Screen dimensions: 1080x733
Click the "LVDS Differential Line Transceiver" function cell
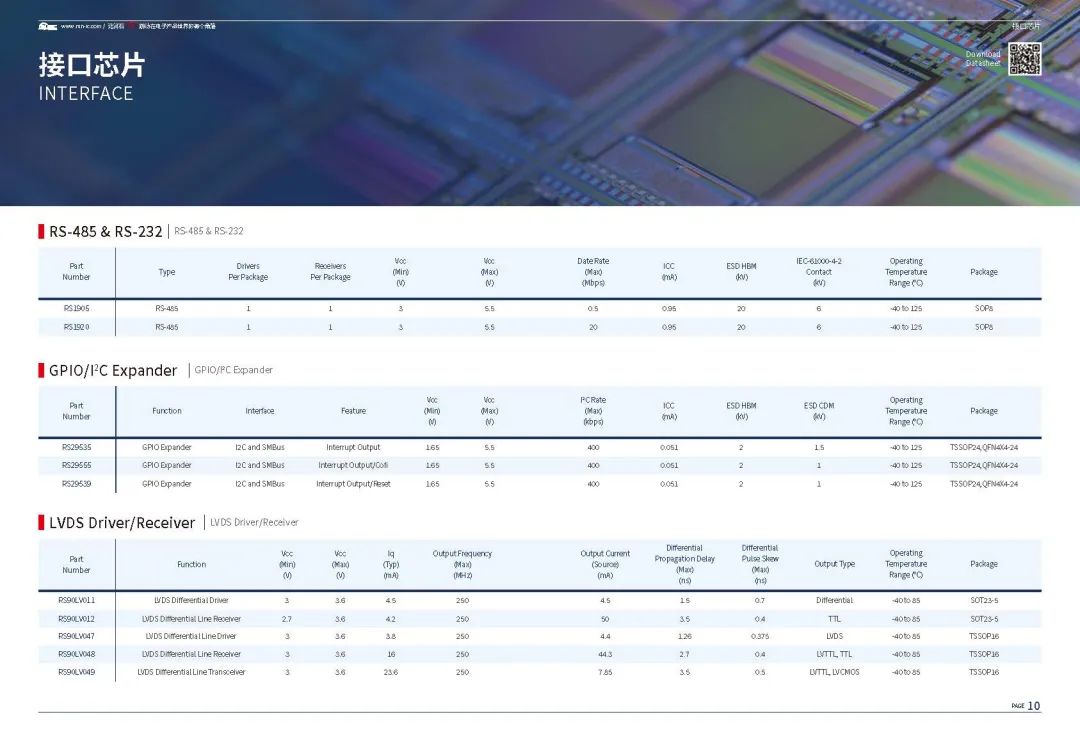[191, 672]
